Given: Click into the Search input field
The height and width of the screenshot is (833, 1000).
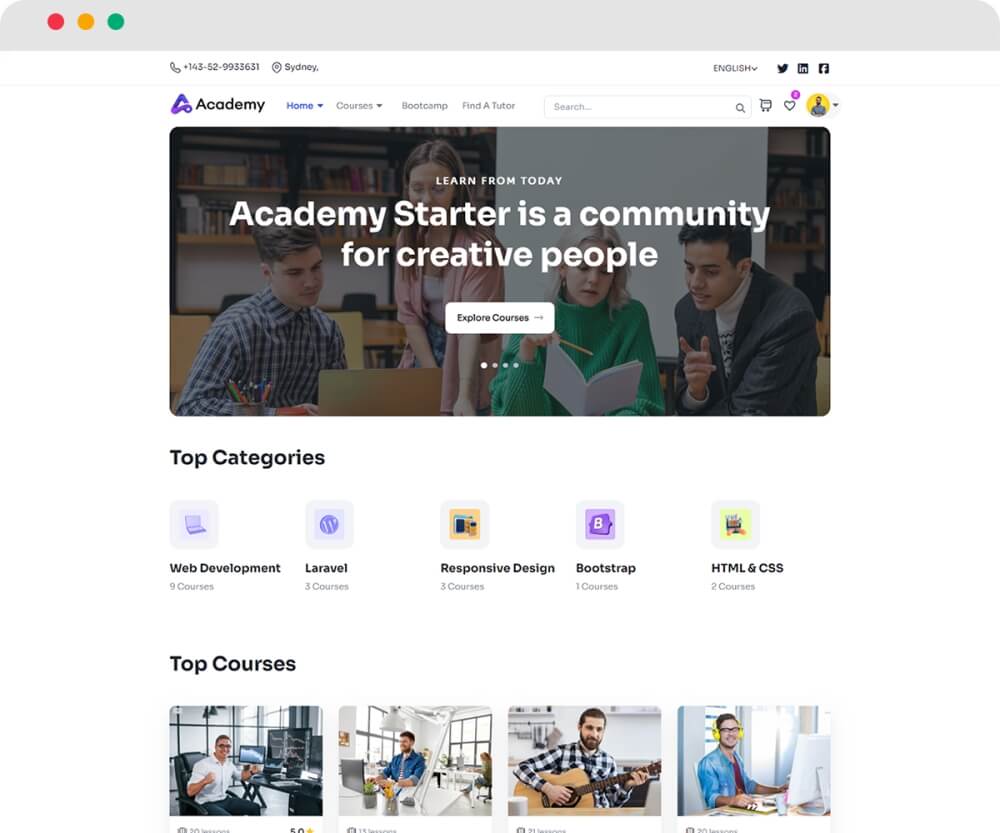Looking at the screenshot, I should (641, 107).
